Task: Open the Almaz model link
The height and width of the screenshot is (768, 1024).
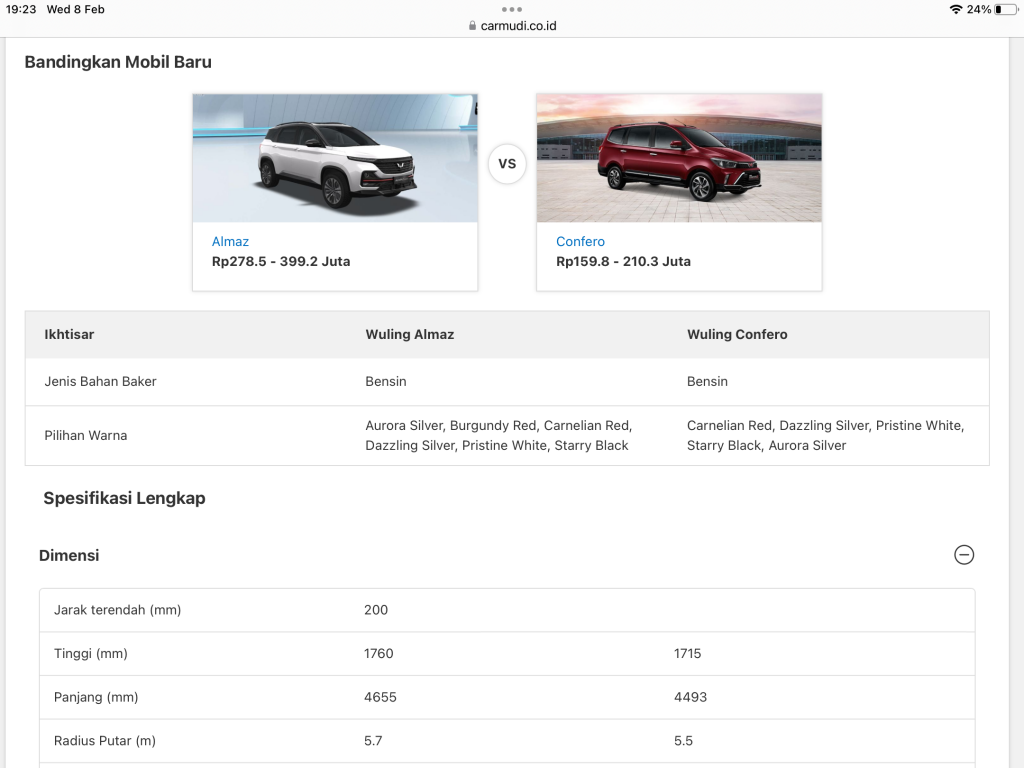Action: pyautogui.click(x=230, y=241)
